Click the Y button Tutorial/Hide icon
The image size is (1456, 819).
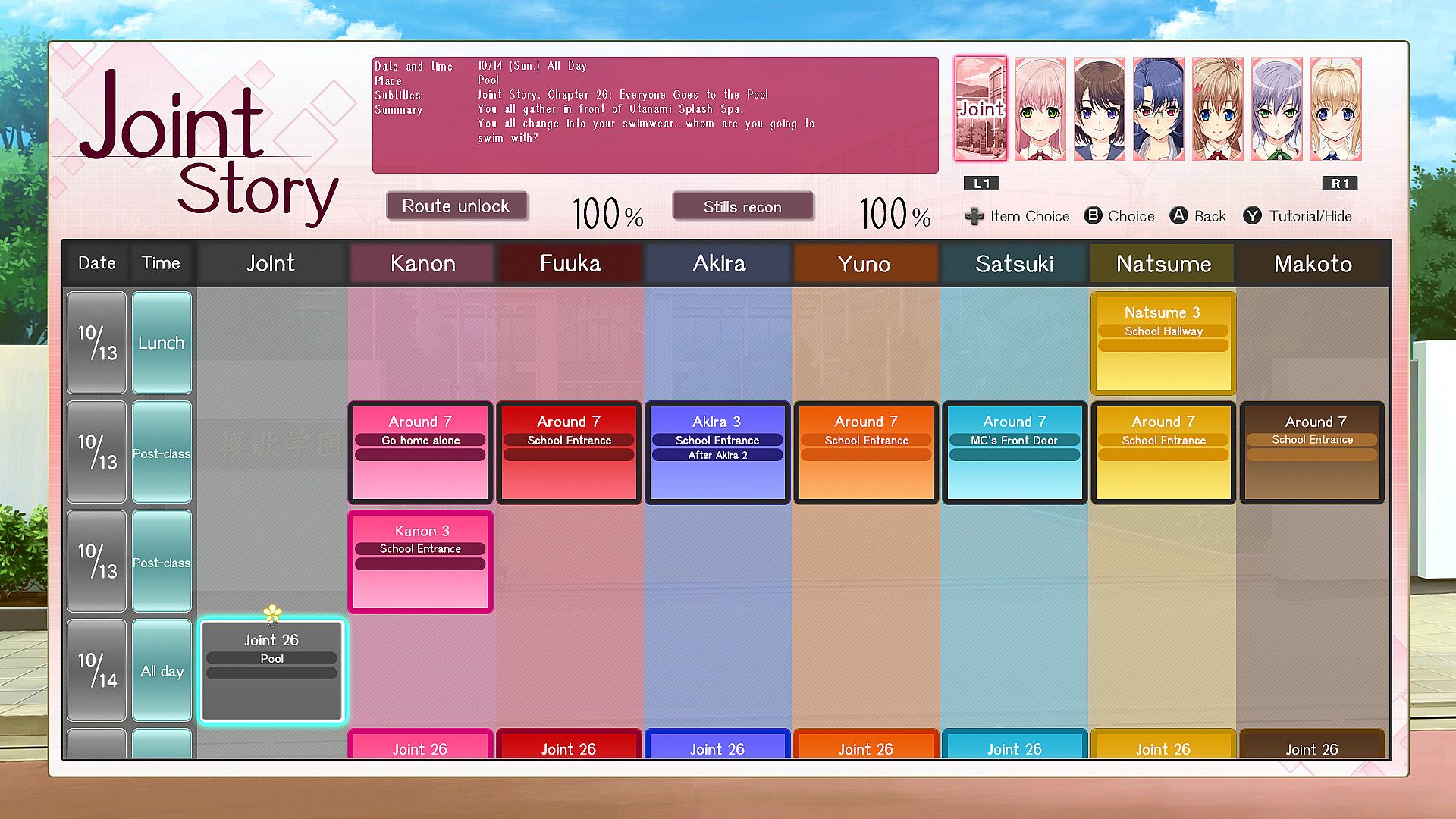tap(1252, 216)
